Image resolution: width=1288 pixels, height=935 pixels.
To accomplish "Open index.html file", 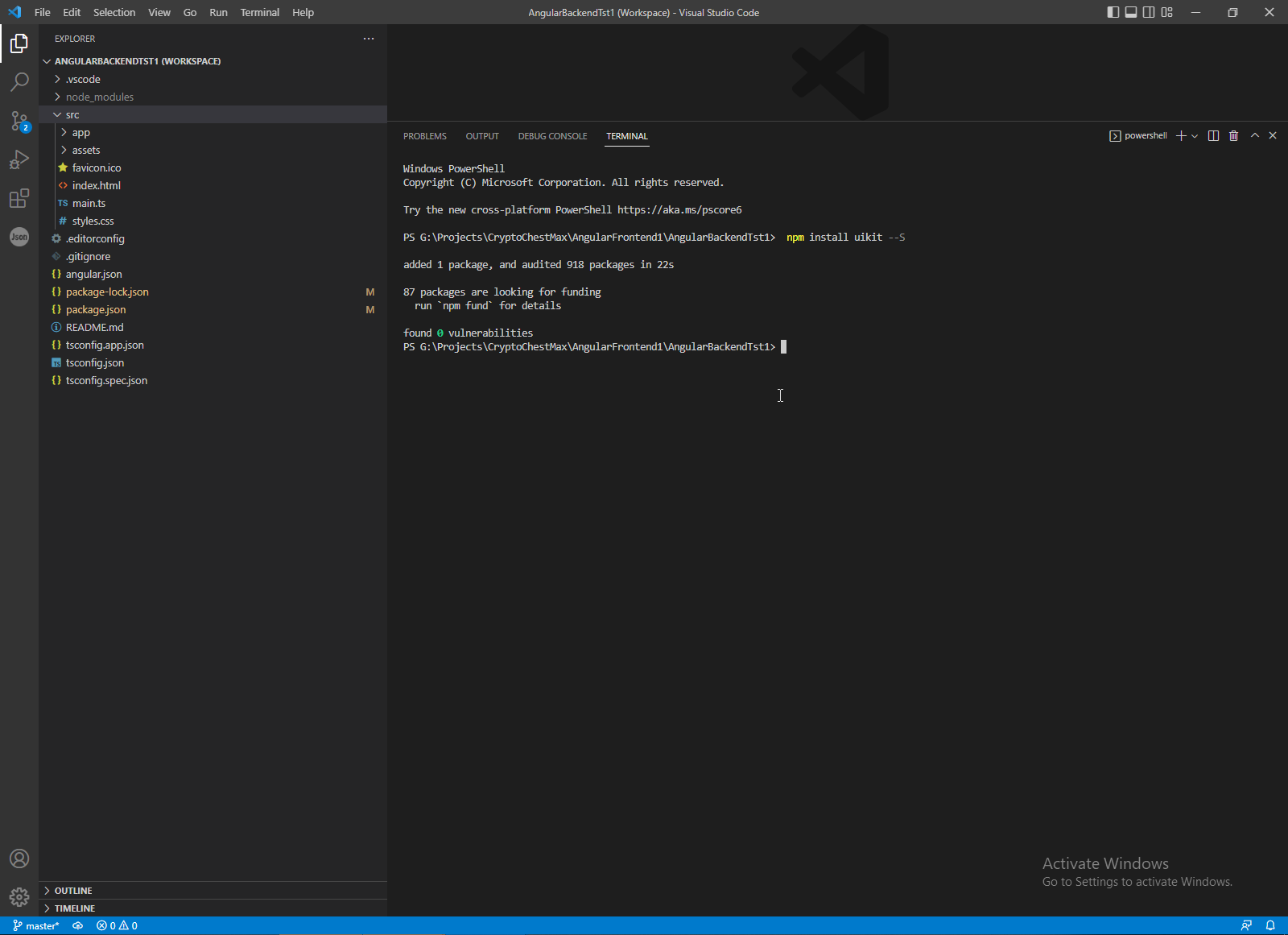I will (213, 185).
